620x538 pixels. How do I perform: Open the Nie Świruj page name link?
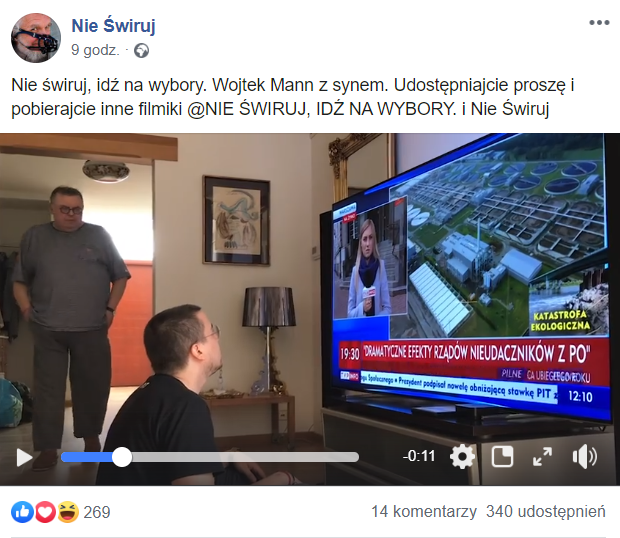113,26
